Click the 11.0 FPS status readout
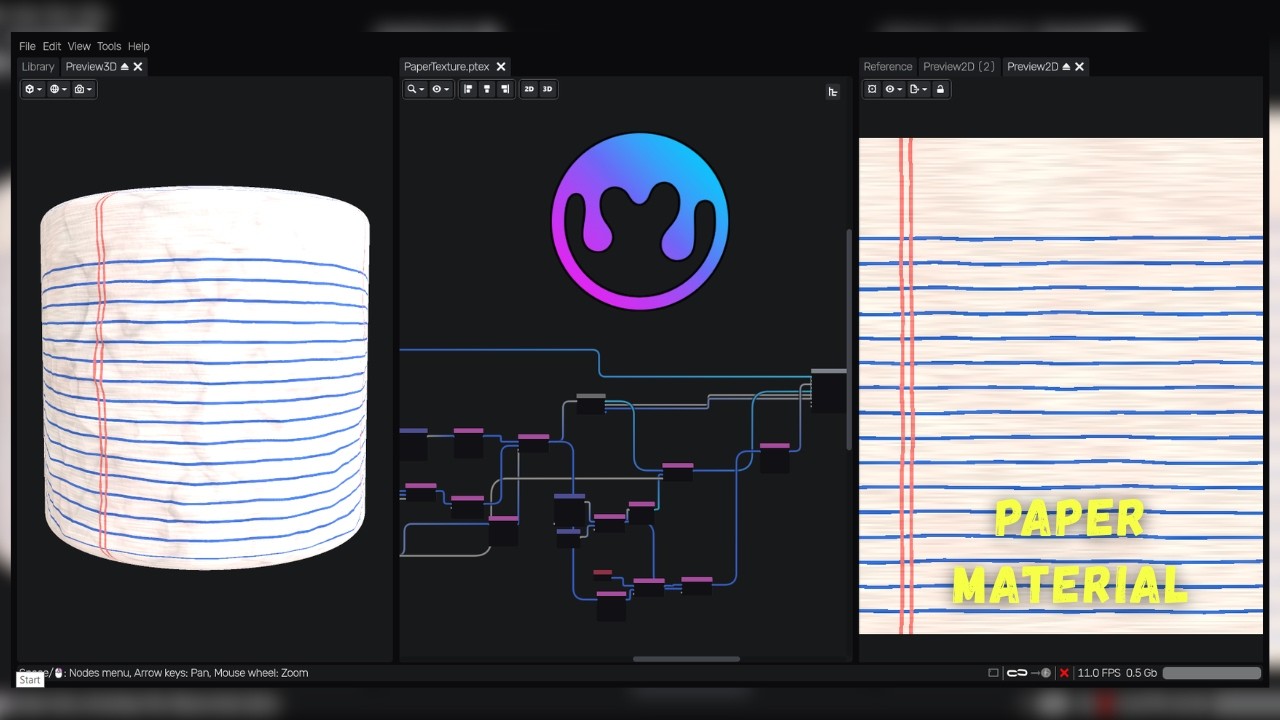1280x720 pixels. [x=1099, y=673]
